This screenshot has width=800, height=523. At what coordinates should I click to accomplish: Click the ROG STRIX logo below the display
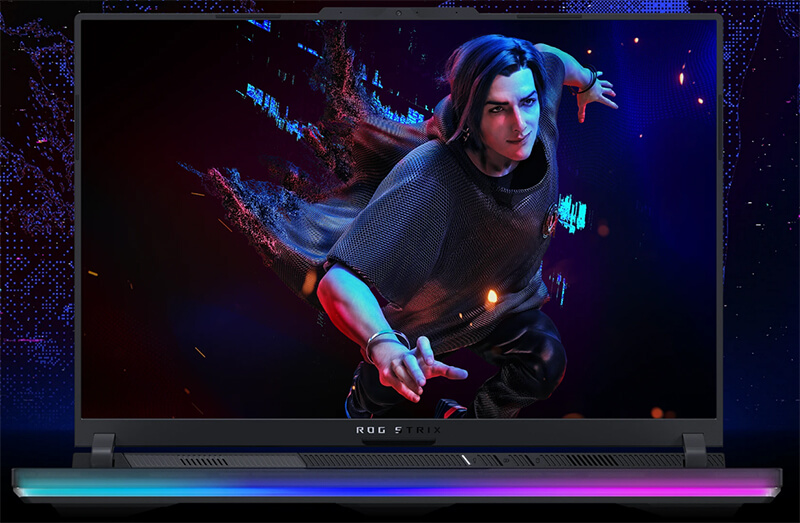pyautogui.click(x=398, y=430)
